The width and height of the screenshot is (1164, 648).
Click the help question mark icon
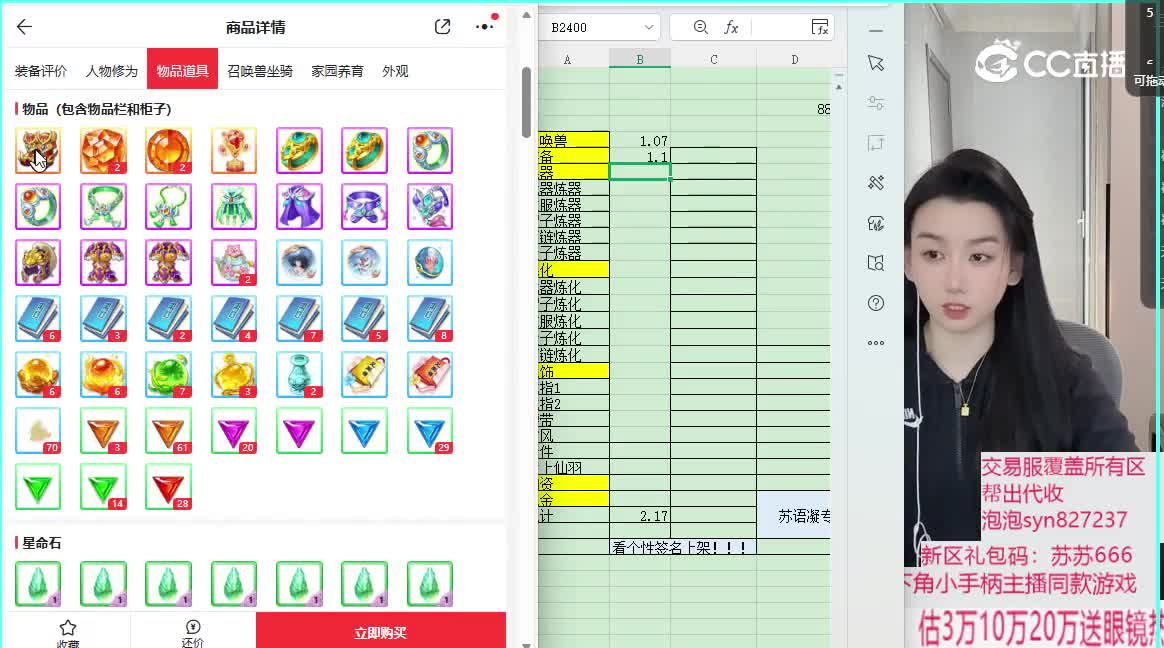[x=876, y=303]
